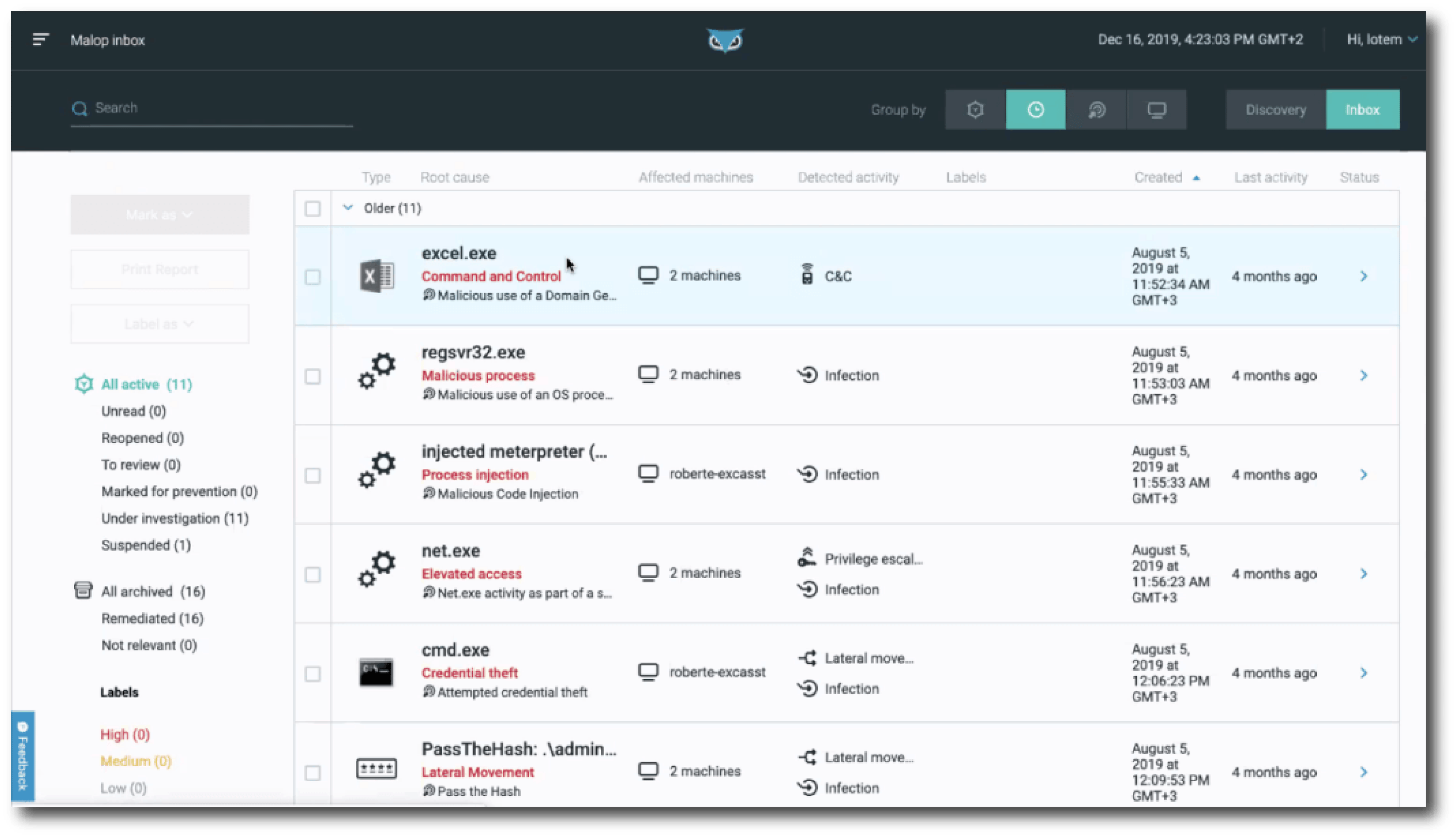The width and height of the screenshot is (1456, 837).
Task: Select the shield icon next to All active
Action: pos(83,384)
